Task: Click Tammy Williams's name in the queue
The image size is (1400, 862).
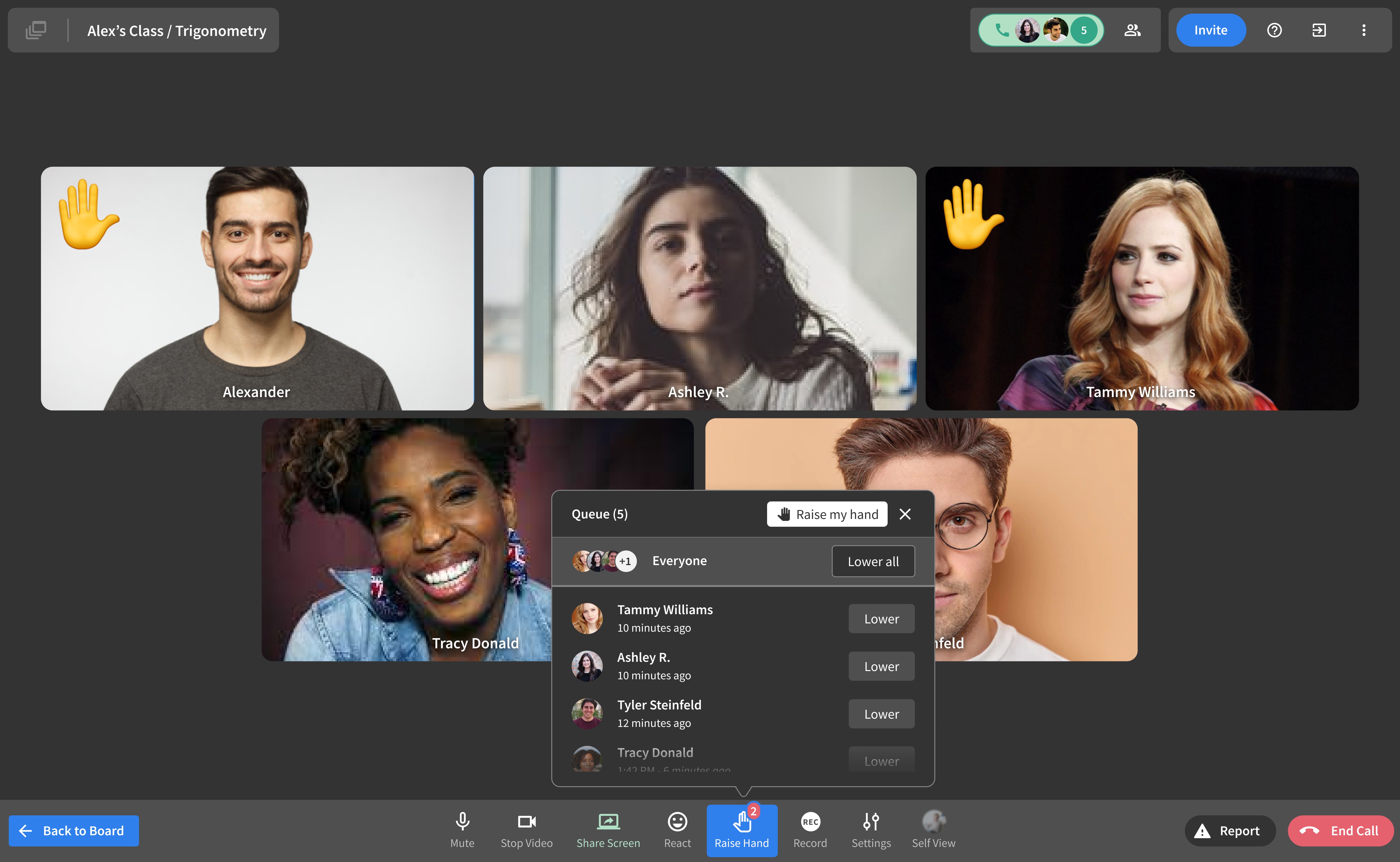Action: [x=665, y=610]
